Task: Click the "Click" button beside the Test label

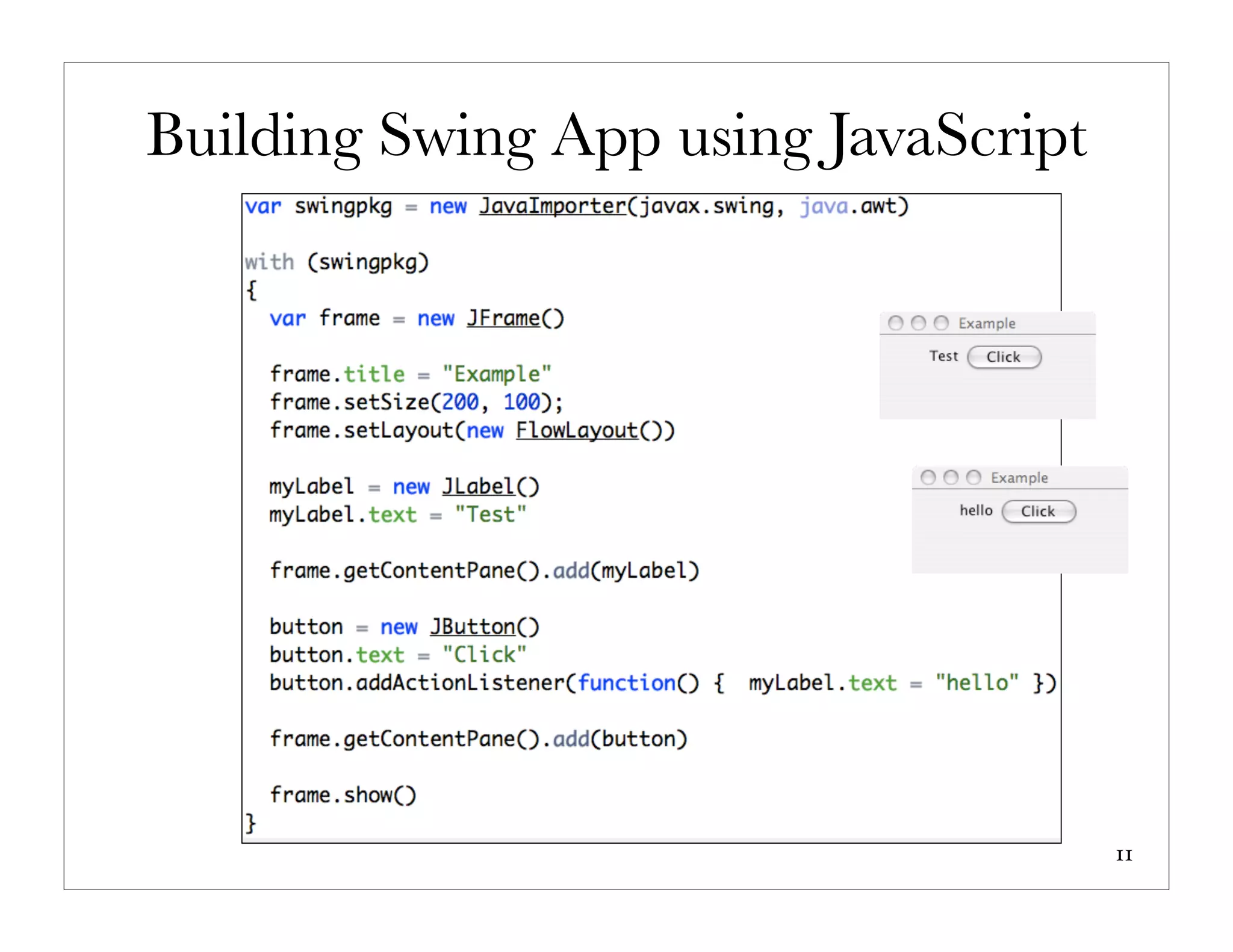Action: [1004, 357]
